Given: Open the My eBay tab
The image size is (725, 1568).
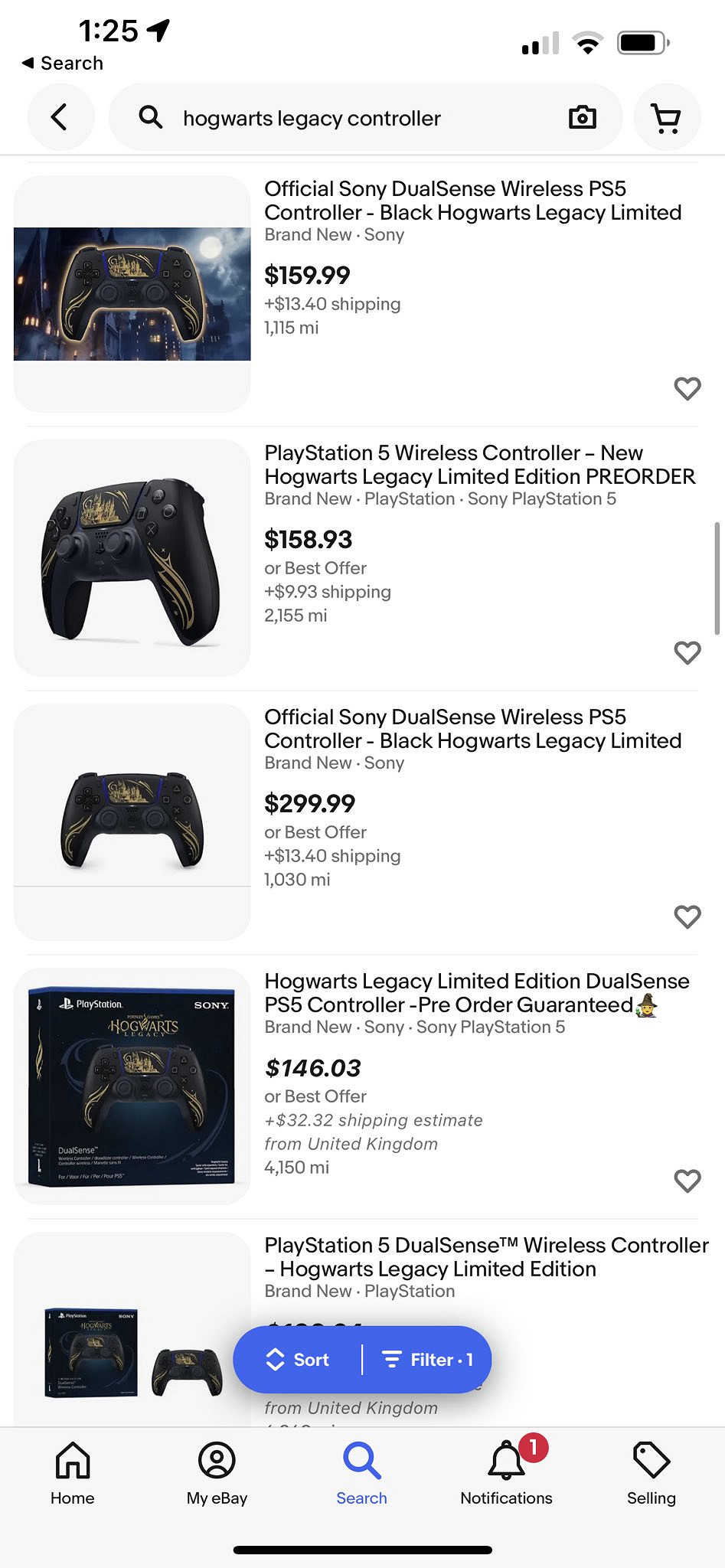Looking at the screenshot, I should tap(217, 1473).
